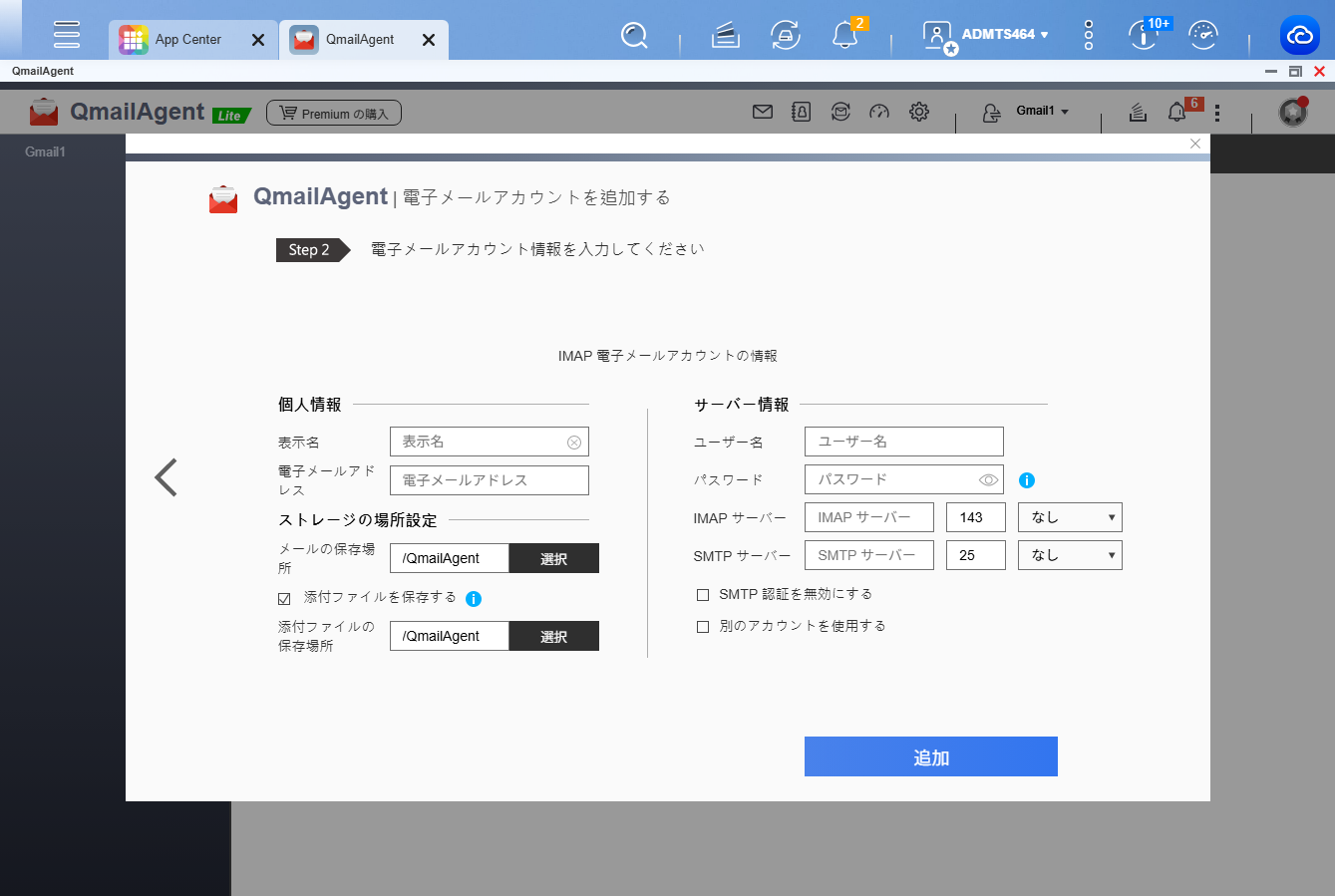Viewport: 1335px width, 896px height.
Task: Open the three-dot more options in top bar
Action: click(x=1089, y=36)
